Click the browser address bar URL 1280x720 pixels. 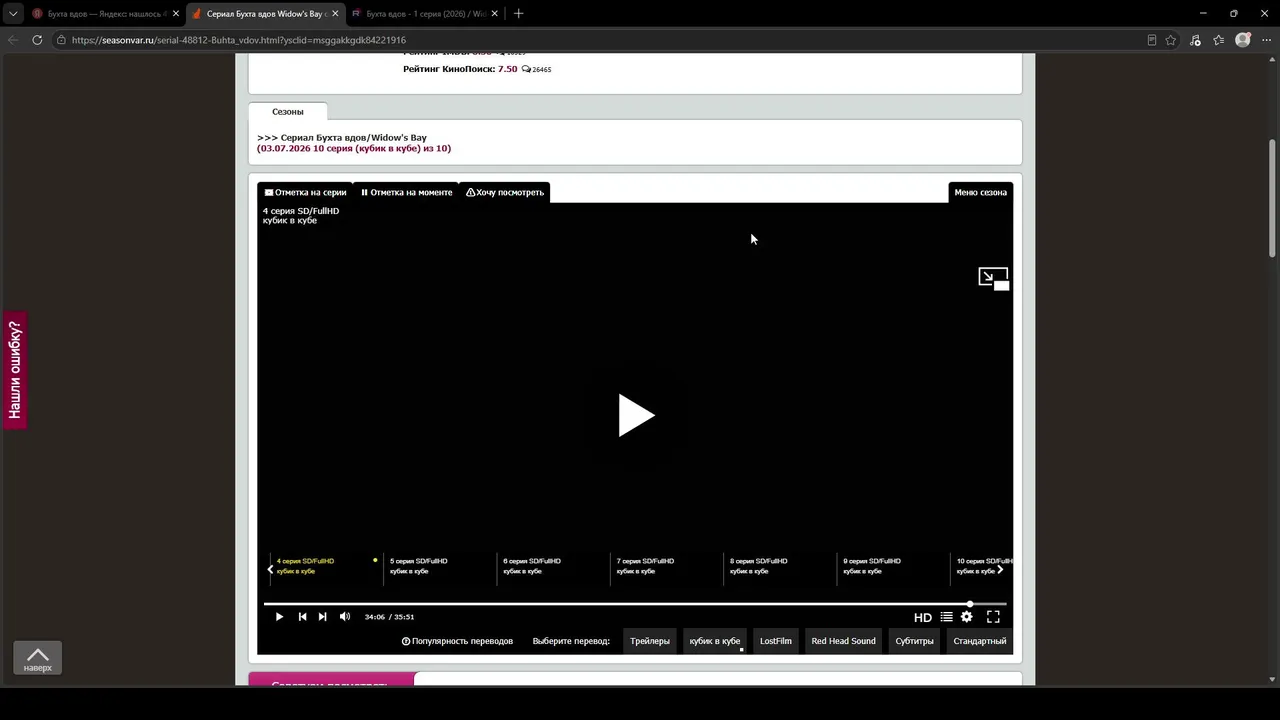[239, 40]
